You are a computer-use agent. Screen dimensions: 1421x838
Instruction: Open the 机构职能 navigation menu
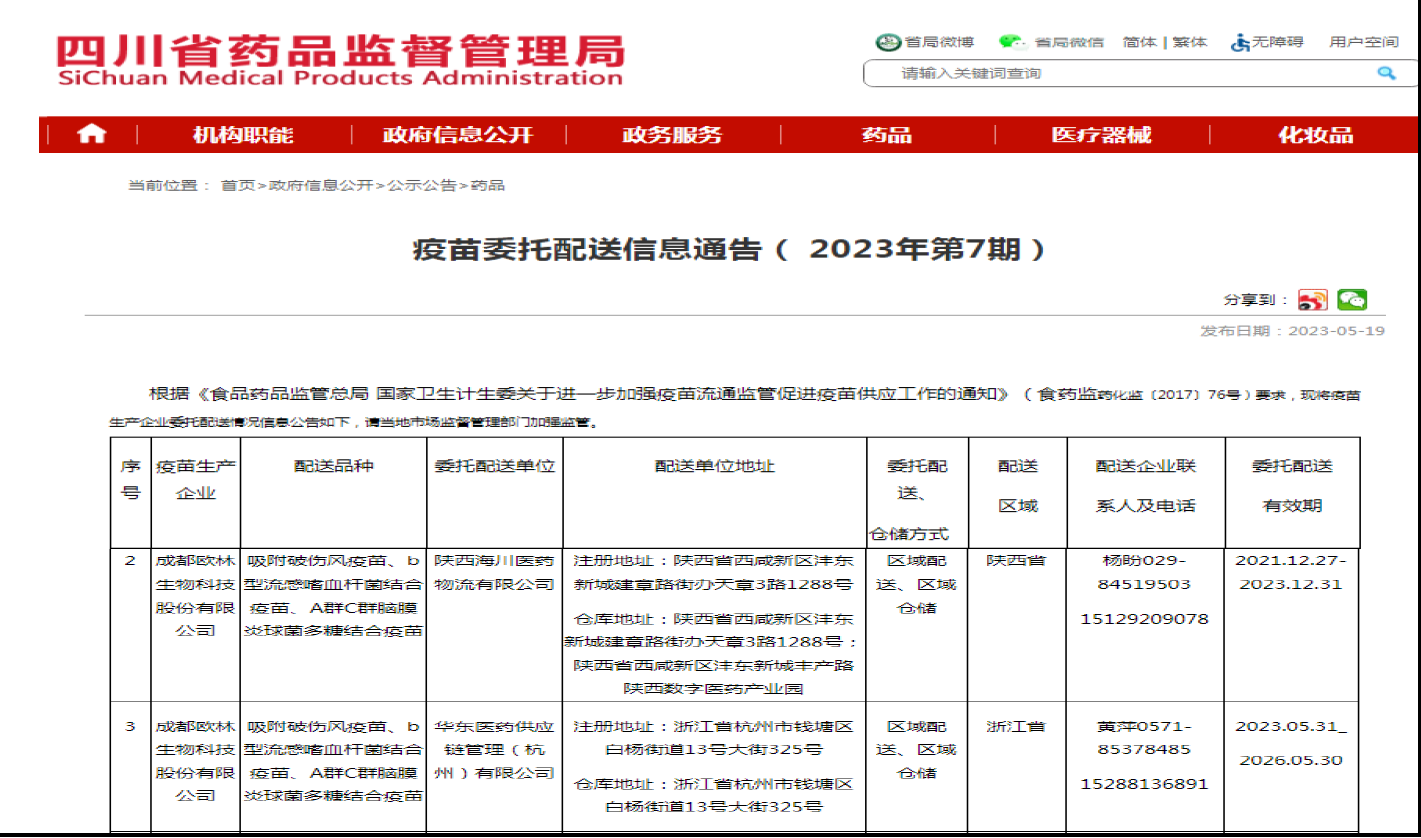click(x=243, y=135)
